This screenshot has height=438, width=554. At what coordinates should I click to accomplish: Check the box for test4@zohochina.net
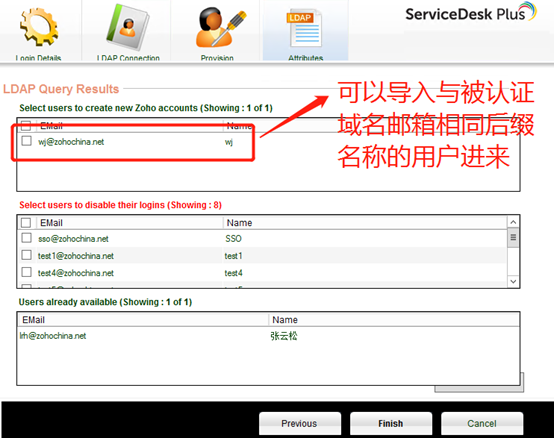[x=26, y=272]
